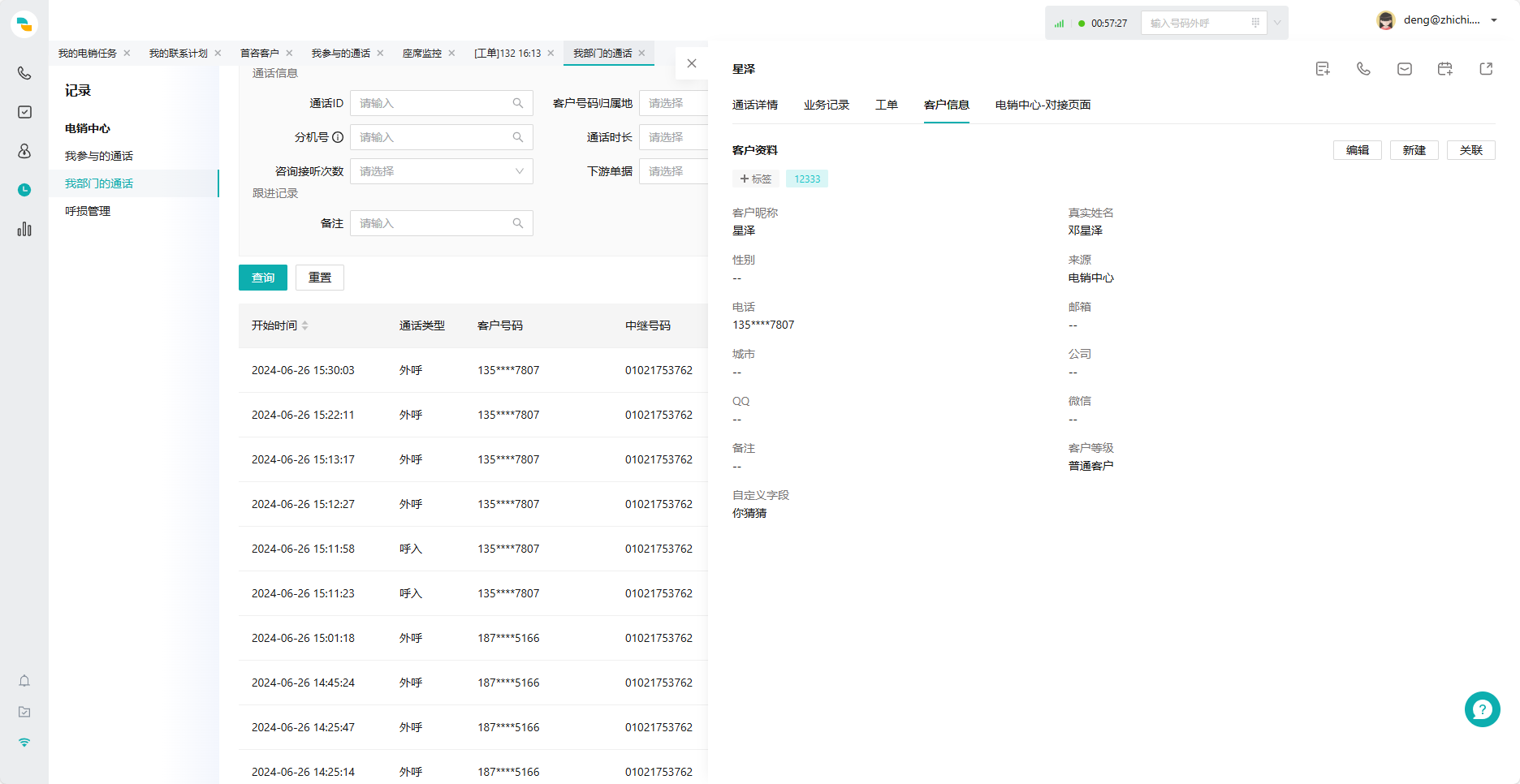Image resolution: width=1520 pixels, height=784 pixels.
Task: Click the call phone icon in customer panel
Action: point(1363,69)
